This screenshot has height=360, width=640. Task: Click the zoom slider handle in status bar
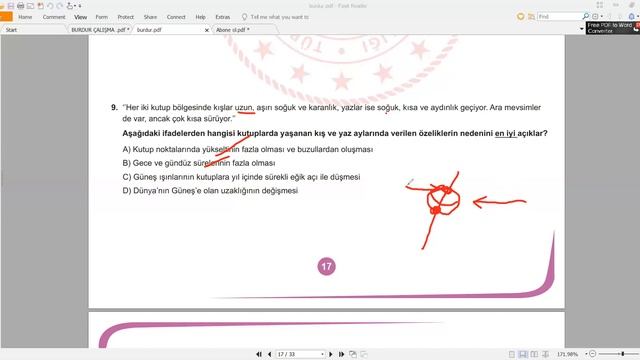pos(622,354)
